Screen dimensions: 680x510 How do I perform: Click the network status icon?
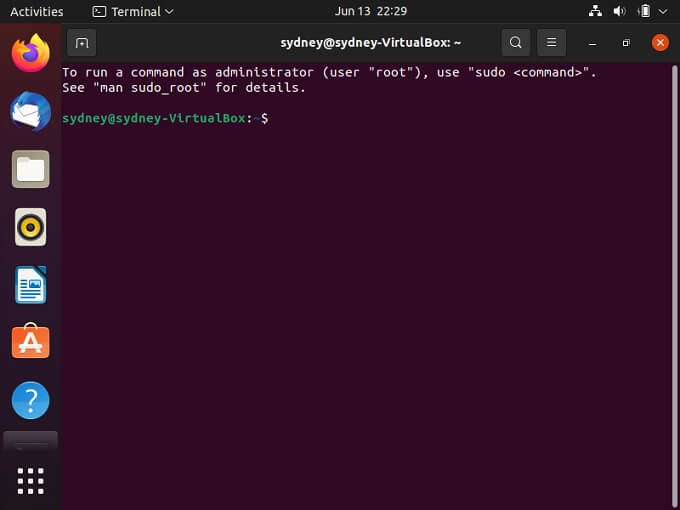[x=595, y=11]
